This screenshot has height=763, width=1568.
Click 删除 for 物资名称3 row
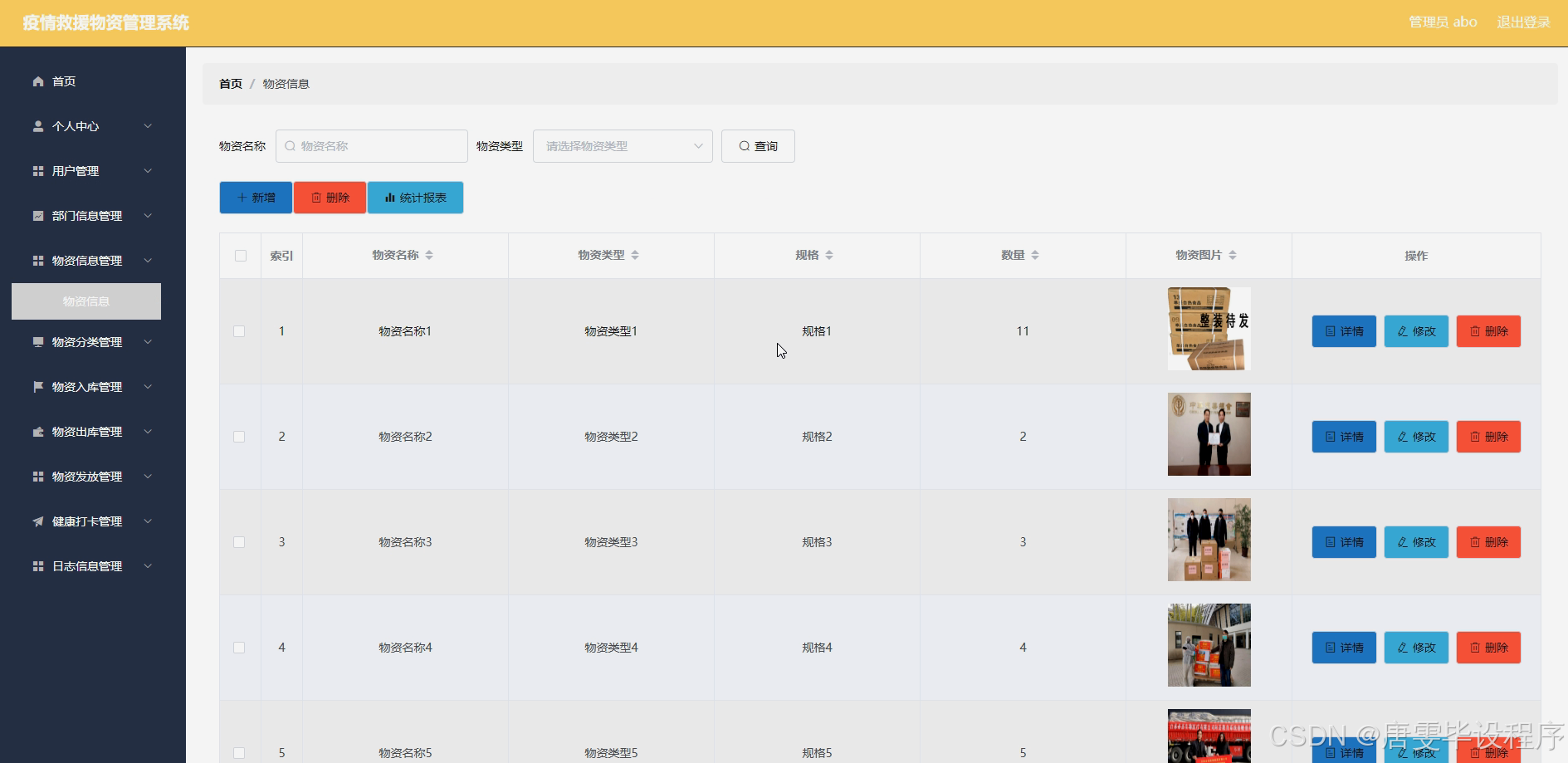point(1488,542)
